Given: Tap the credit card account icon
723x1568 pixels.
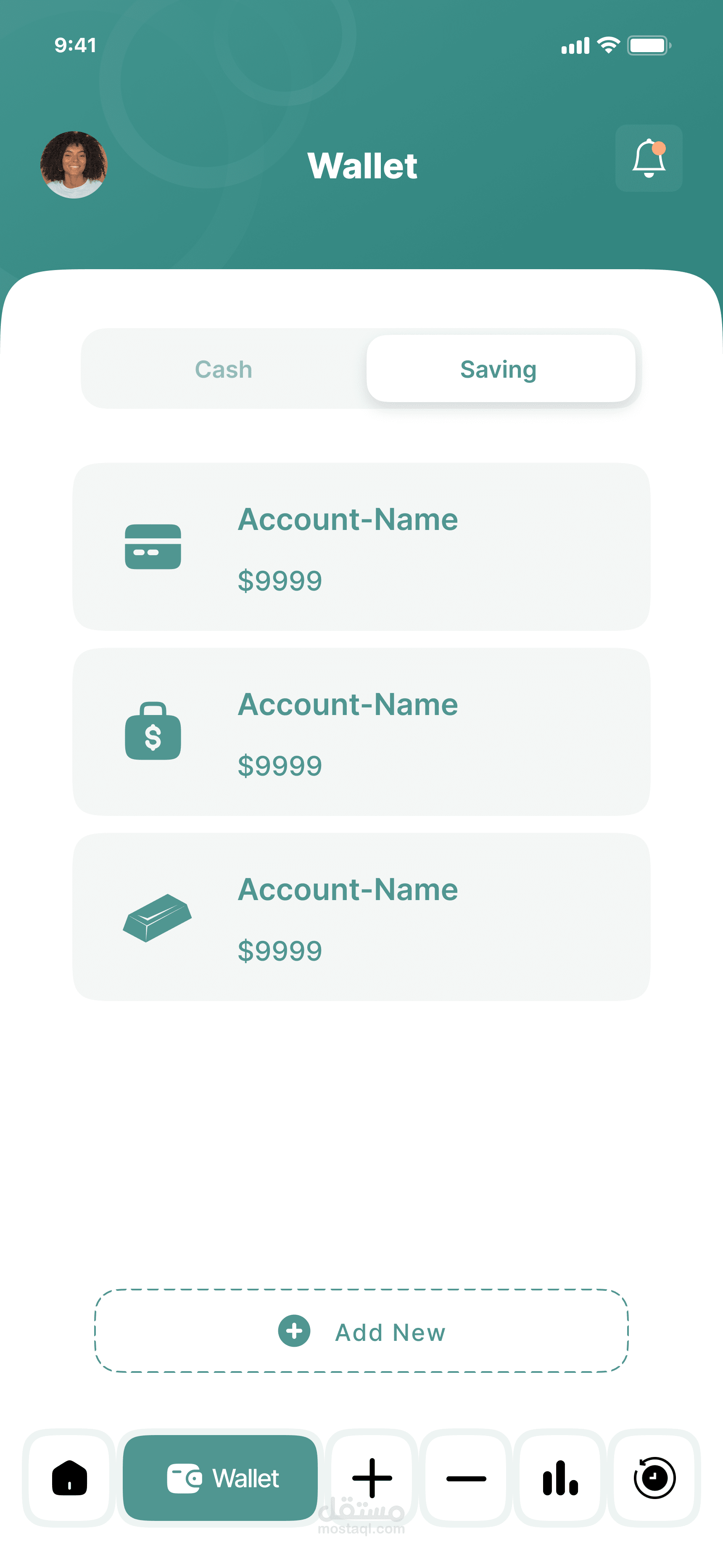Looking at the screenshot, I should (153, 547).
